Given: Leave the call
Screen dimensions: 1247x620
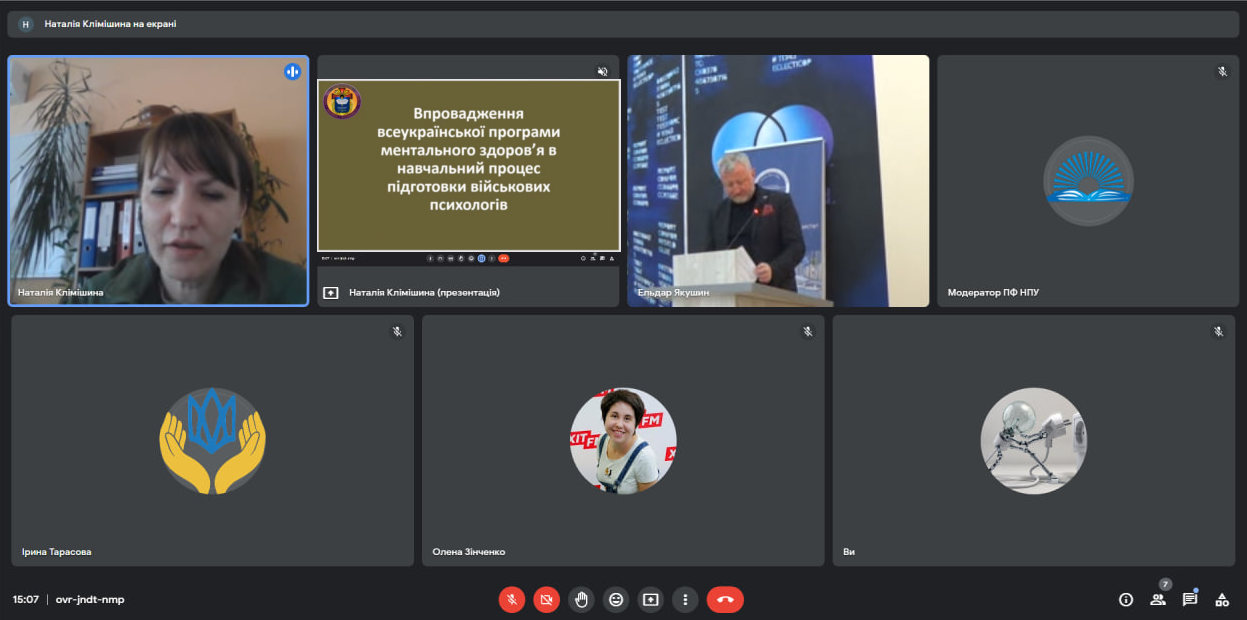Looking at the screenshot, I should point(724,599).
